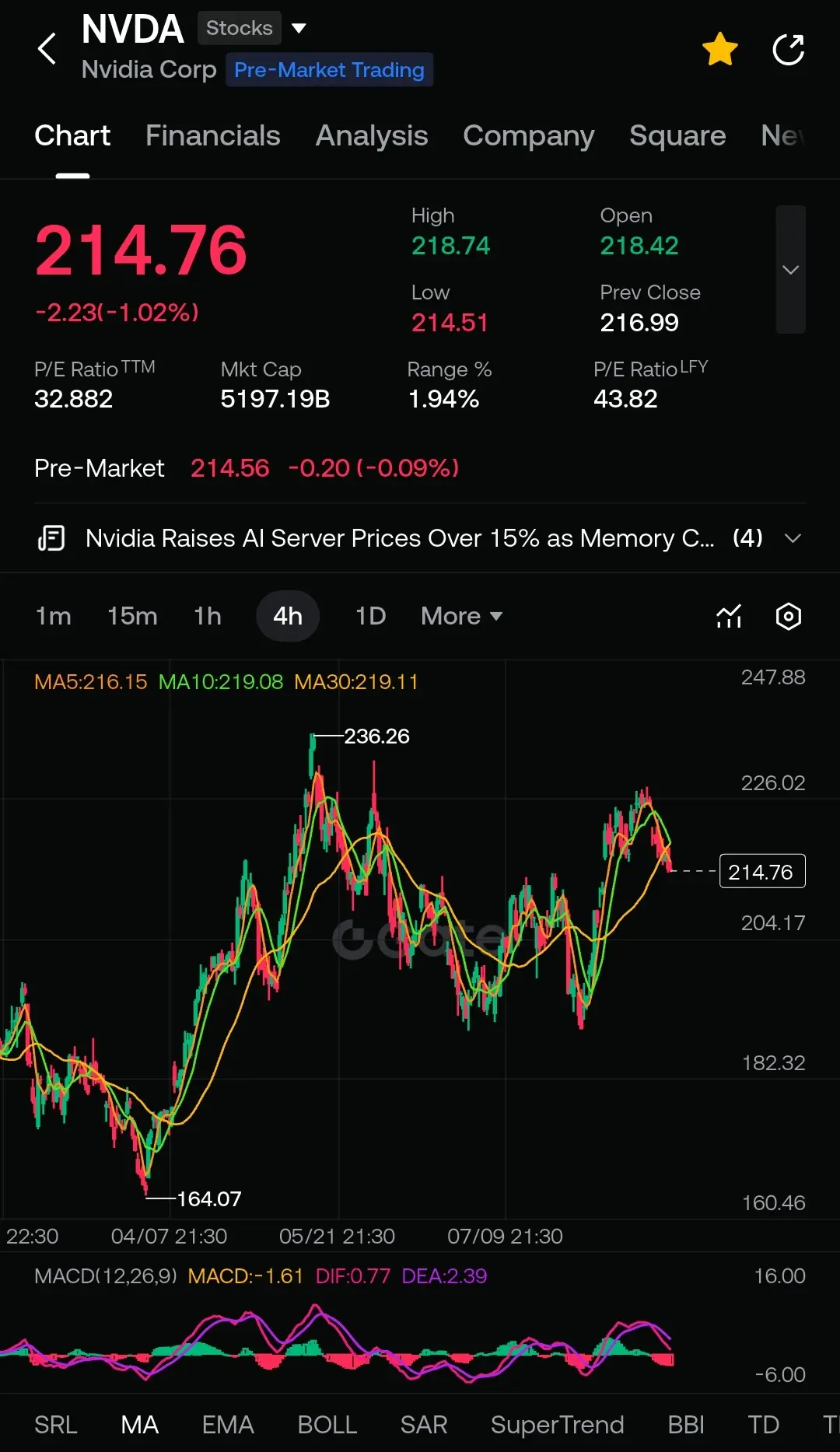The image size is (840, 1452).
Task: Tap the Low value 214.51
Action: 450,323
